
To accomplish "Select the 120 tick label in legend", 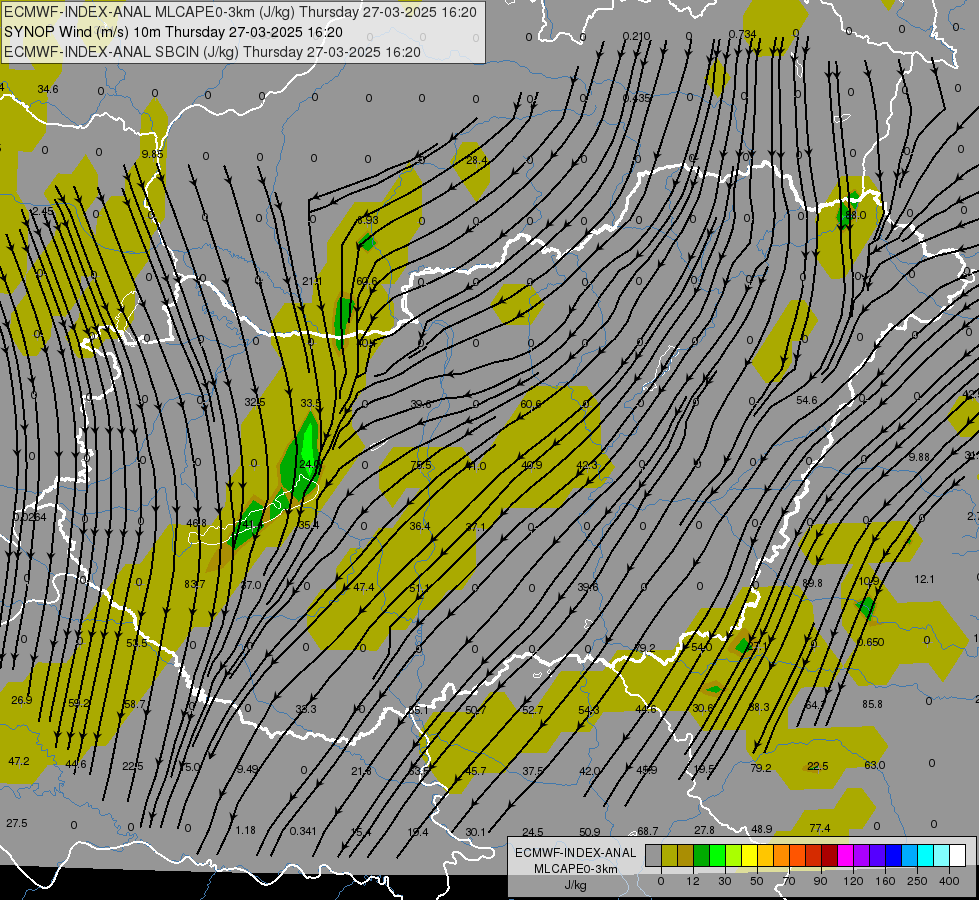I will coord(853,881).
